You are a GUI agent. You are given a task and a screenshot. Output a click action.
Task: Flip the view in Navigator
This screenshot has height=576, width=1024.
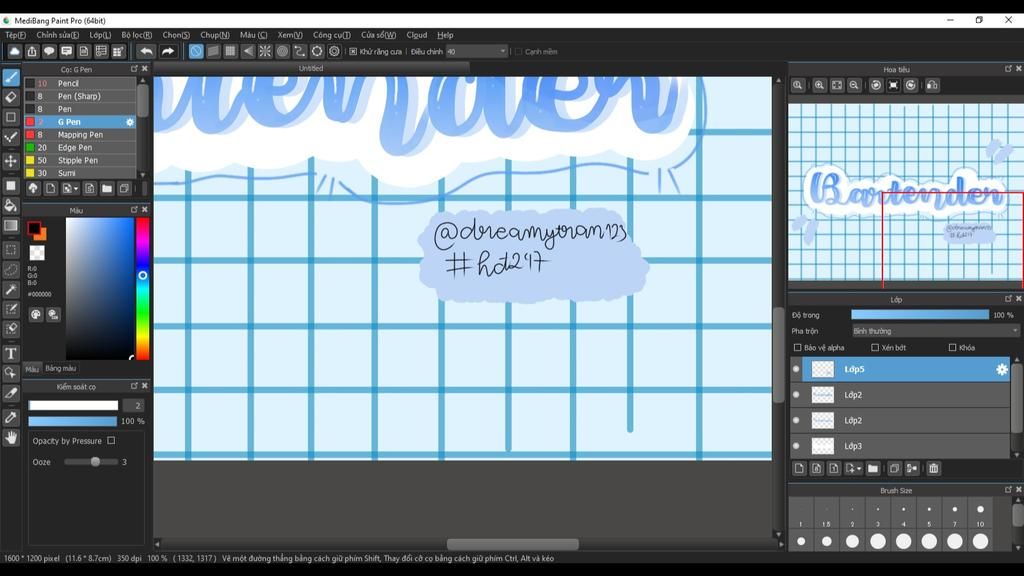tap(933, 86)
